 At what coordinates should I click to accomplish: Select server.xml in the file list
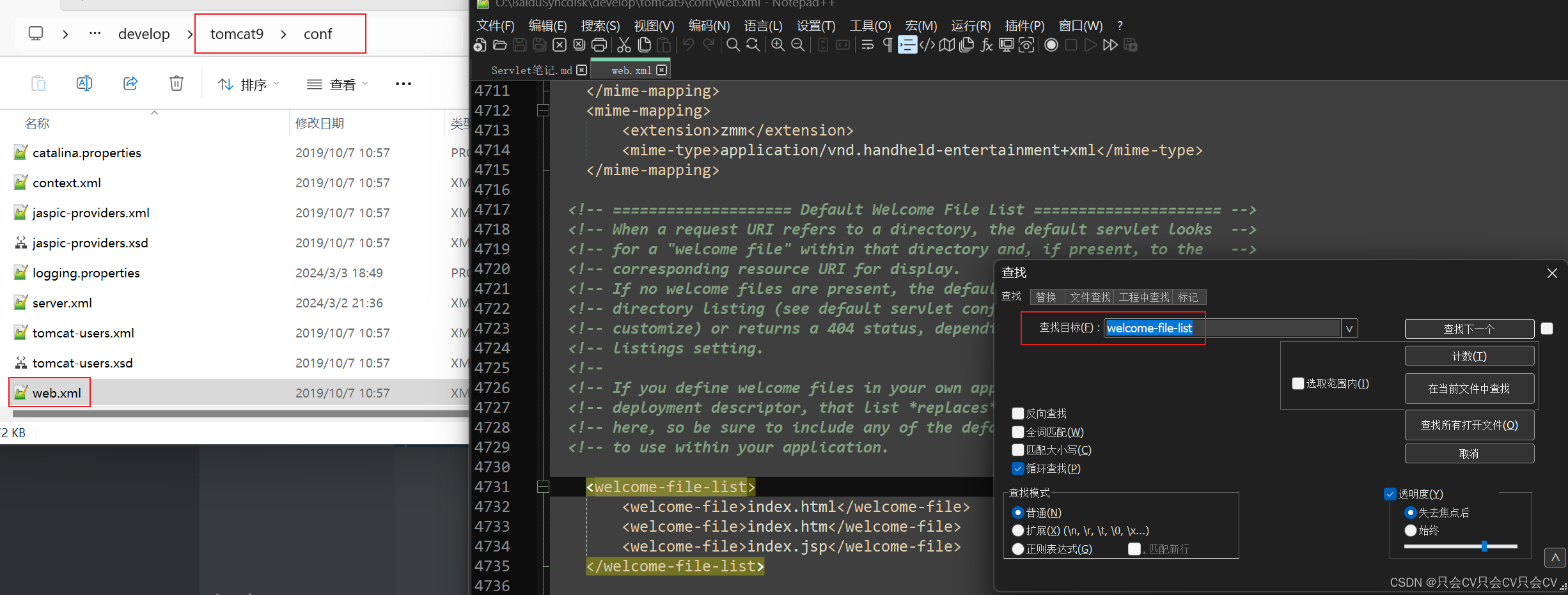62,303
